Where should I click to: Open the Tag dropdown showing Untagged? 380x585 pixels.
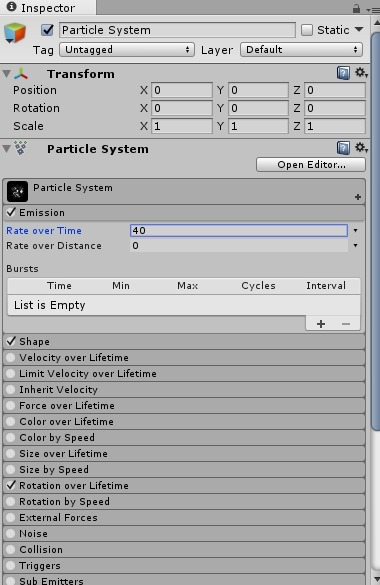[127, 50]
